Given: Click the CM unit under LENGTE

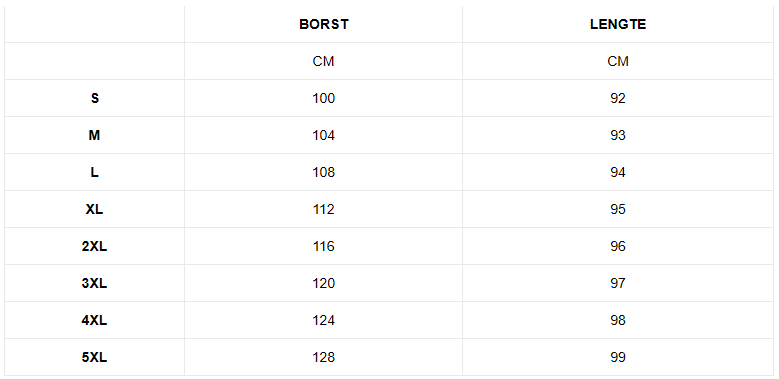Looking at the screenshot, I should click(x=618, y=61).
